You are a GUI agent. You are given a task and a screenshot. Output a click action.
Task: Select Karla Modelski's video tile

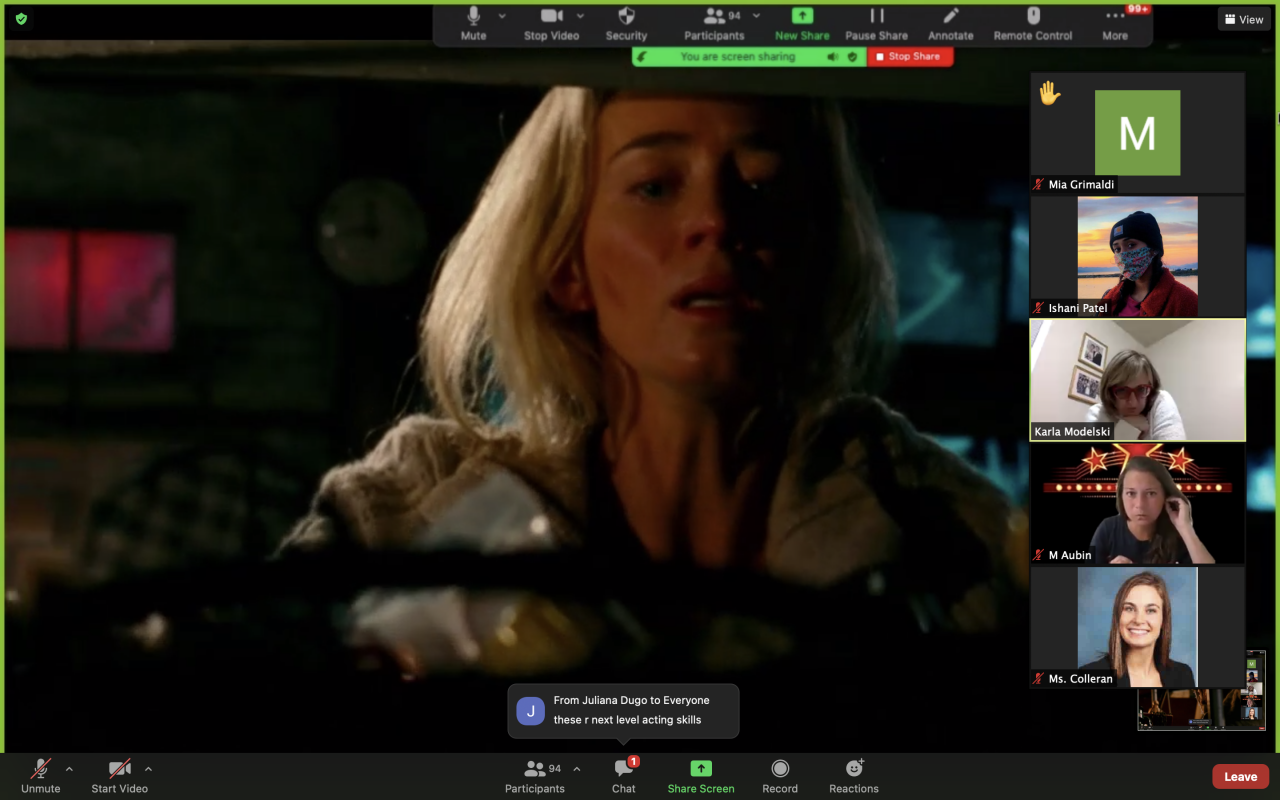1138,380
